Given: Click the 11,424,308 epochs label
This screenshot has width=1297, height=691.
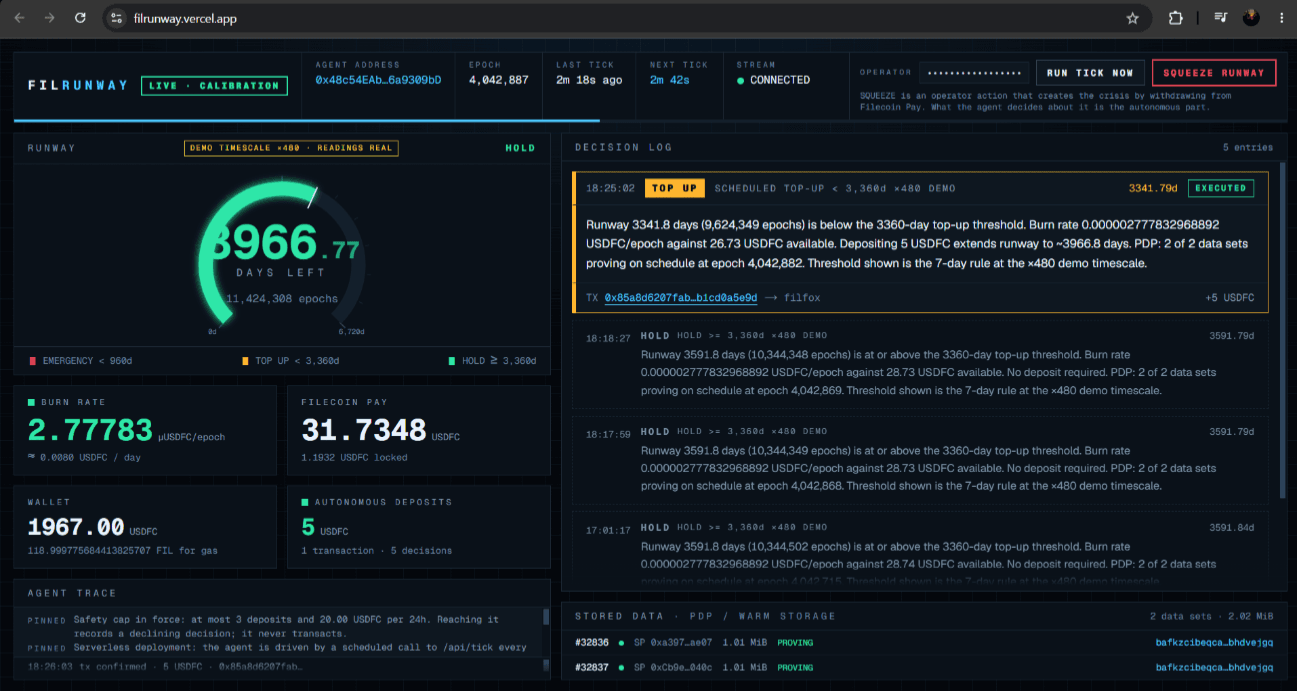Looking at the screenshot, I should tap(281, 298).
